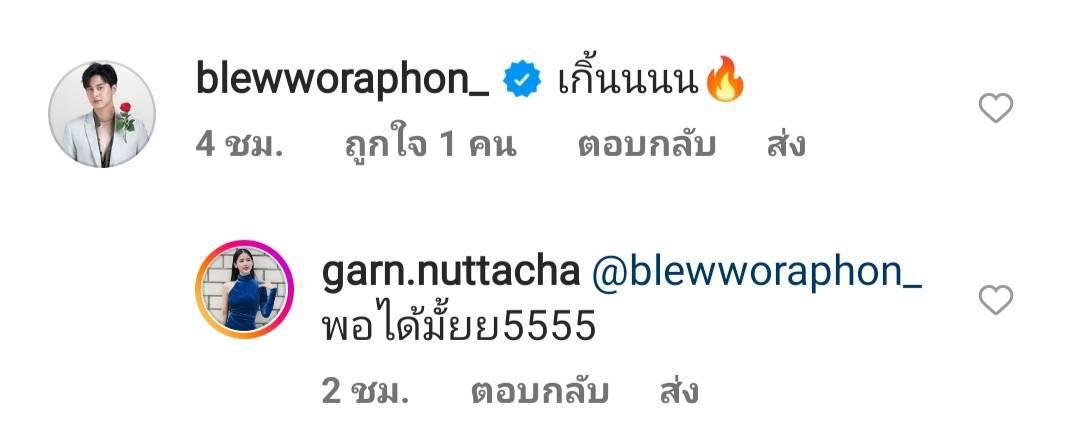The image size is (1080, 444).
Task: Send garn.nuttacha's reply via ส่ง
Action: 679,391
